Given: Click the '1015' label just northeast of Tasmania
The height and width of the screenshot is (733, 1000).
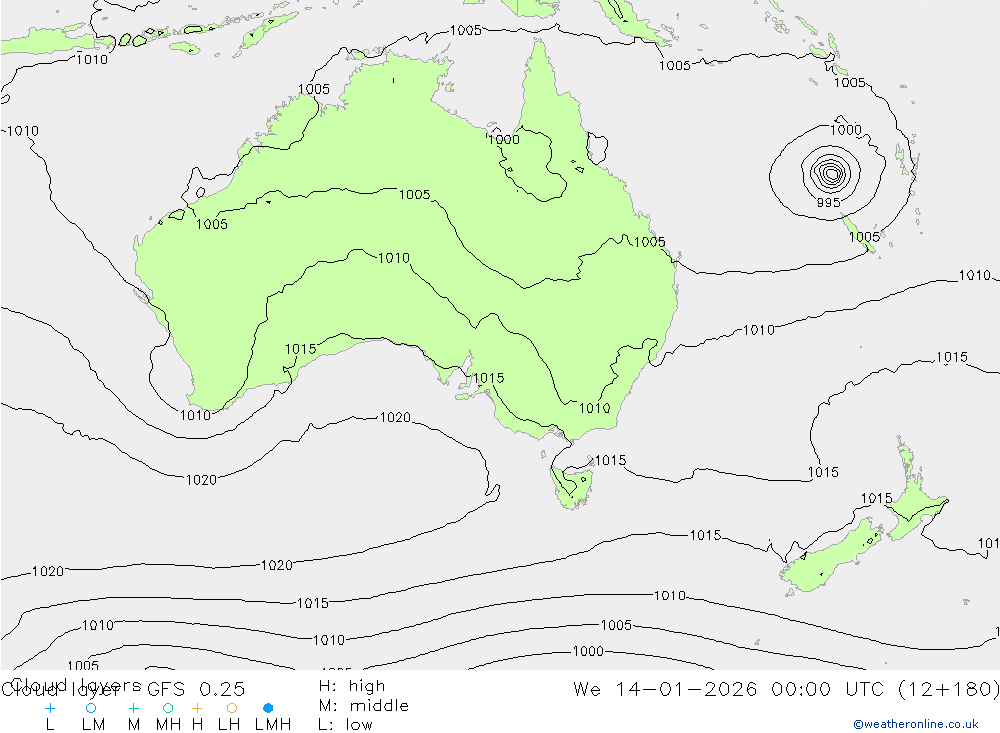Looking at the screenshot, I should point(610,460).
